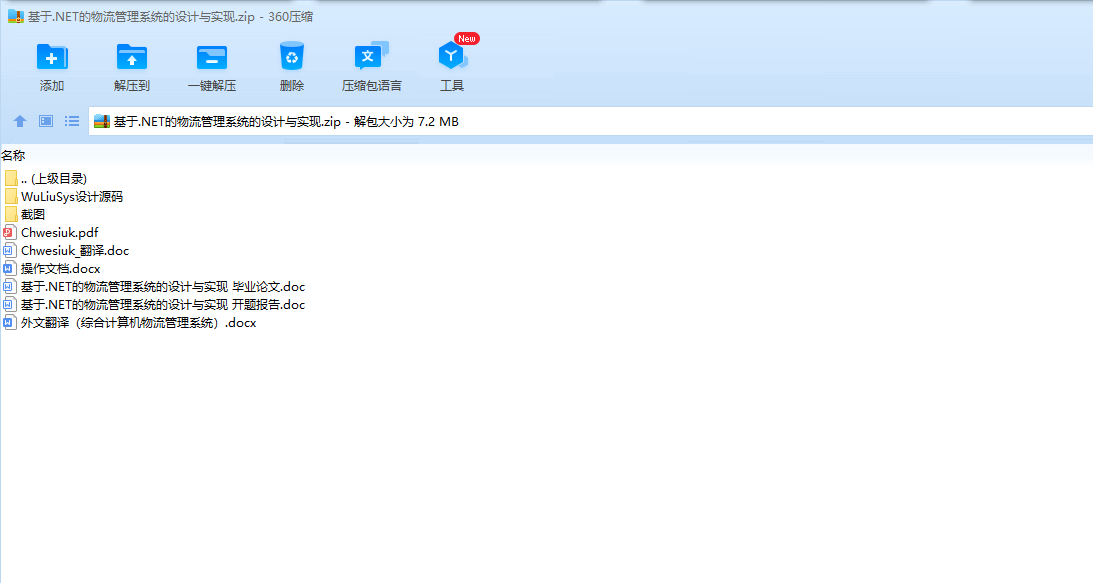Switch to list view mode button
This screenshot has height=583, width=1093.
(72, 121)
